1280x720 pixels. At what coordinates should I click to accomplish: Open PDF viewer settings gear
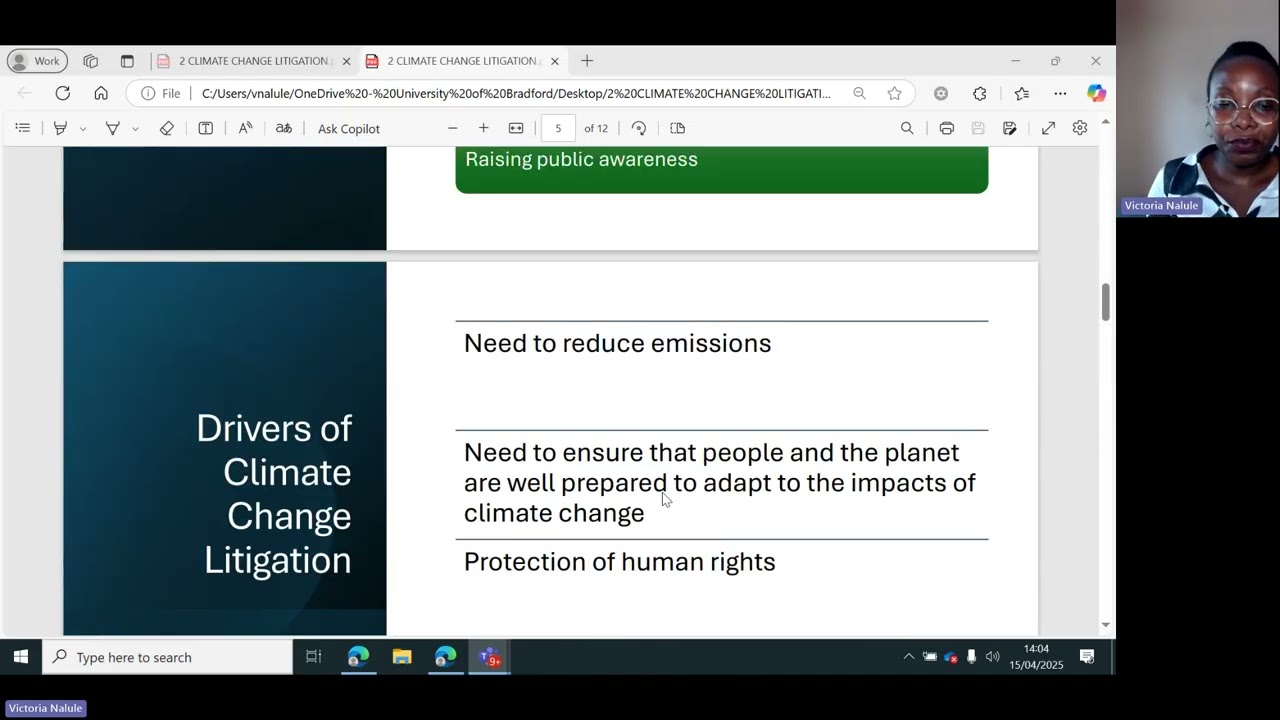click(1080, 128)
